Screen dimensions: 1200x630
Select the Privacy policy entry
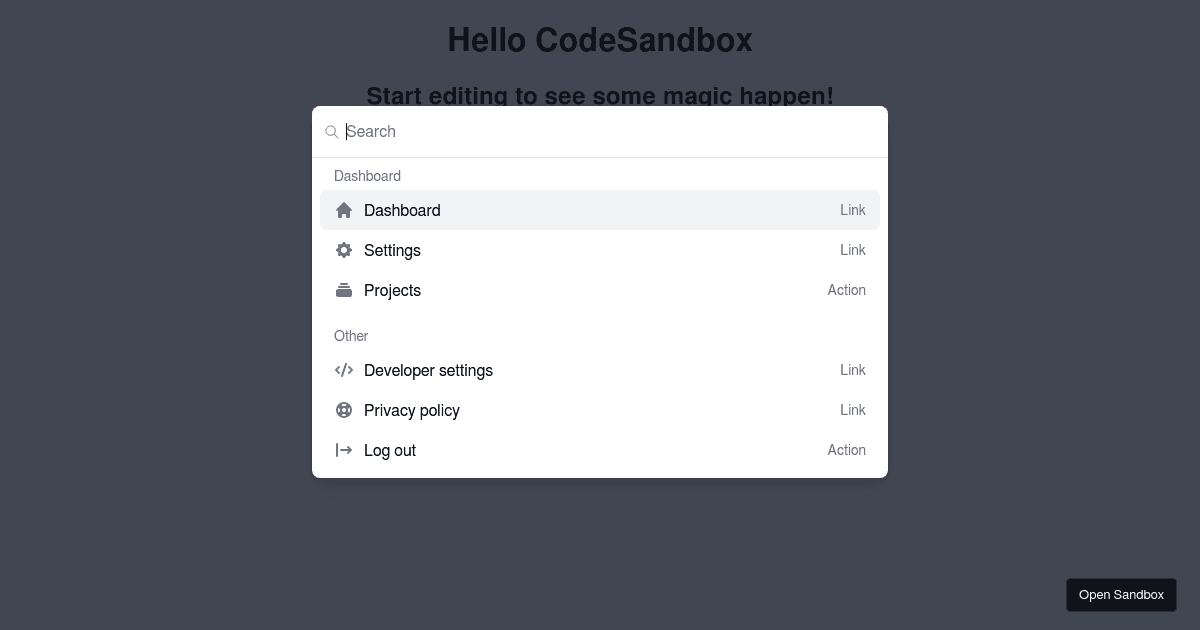click(411, 410)
